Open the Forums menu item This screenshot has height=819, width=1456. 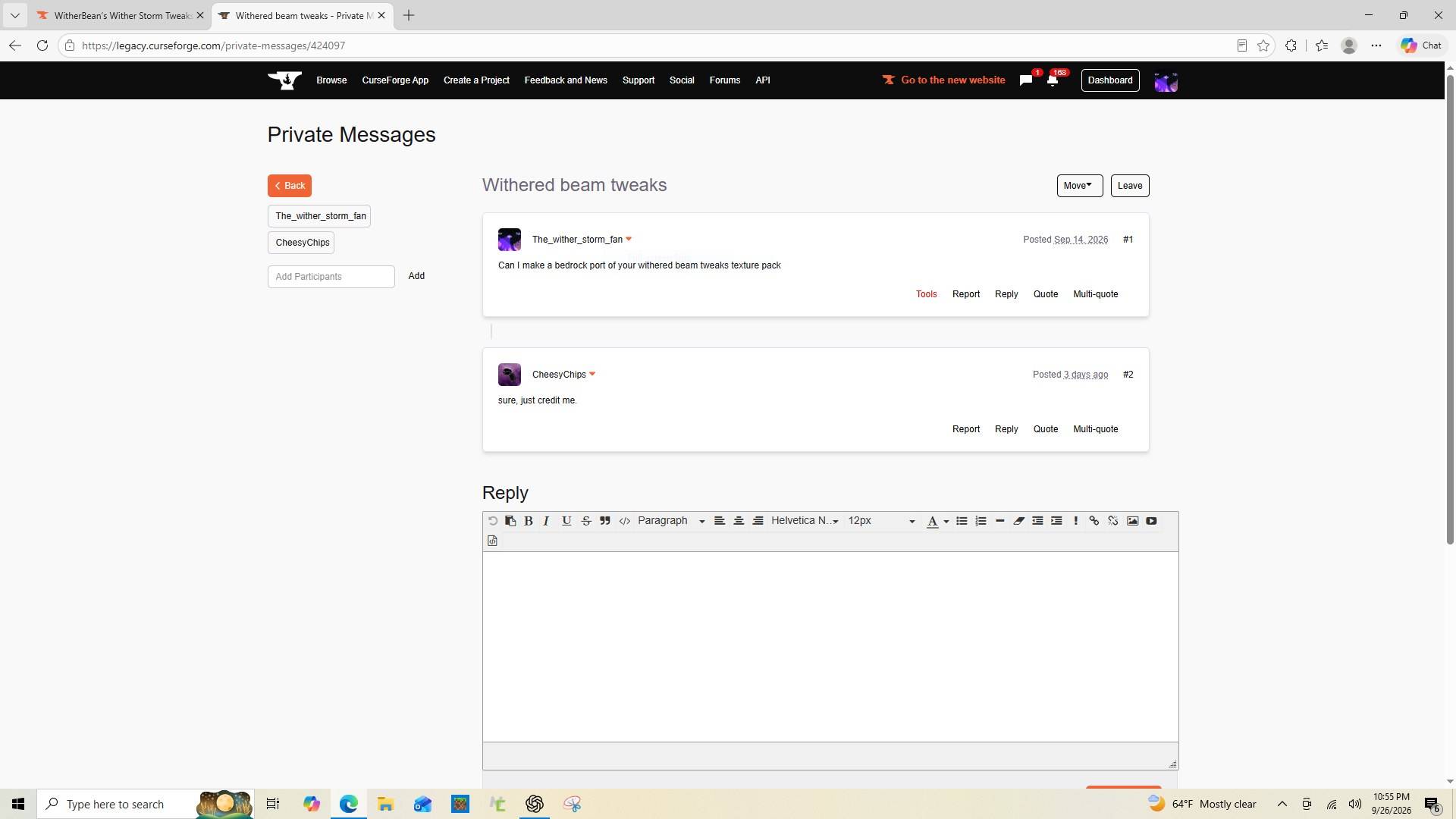click(x=725, y=80)
